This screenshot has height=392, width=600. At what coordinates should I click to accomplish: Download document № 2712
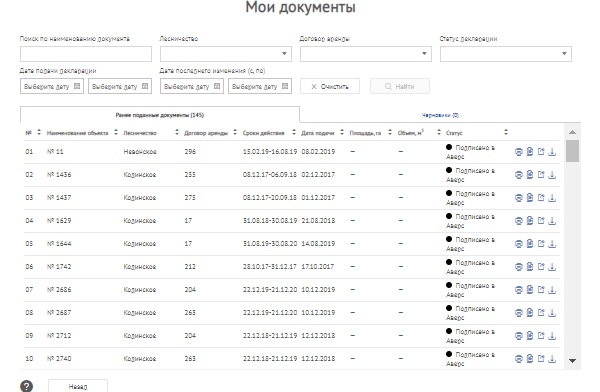click(552, 336)
